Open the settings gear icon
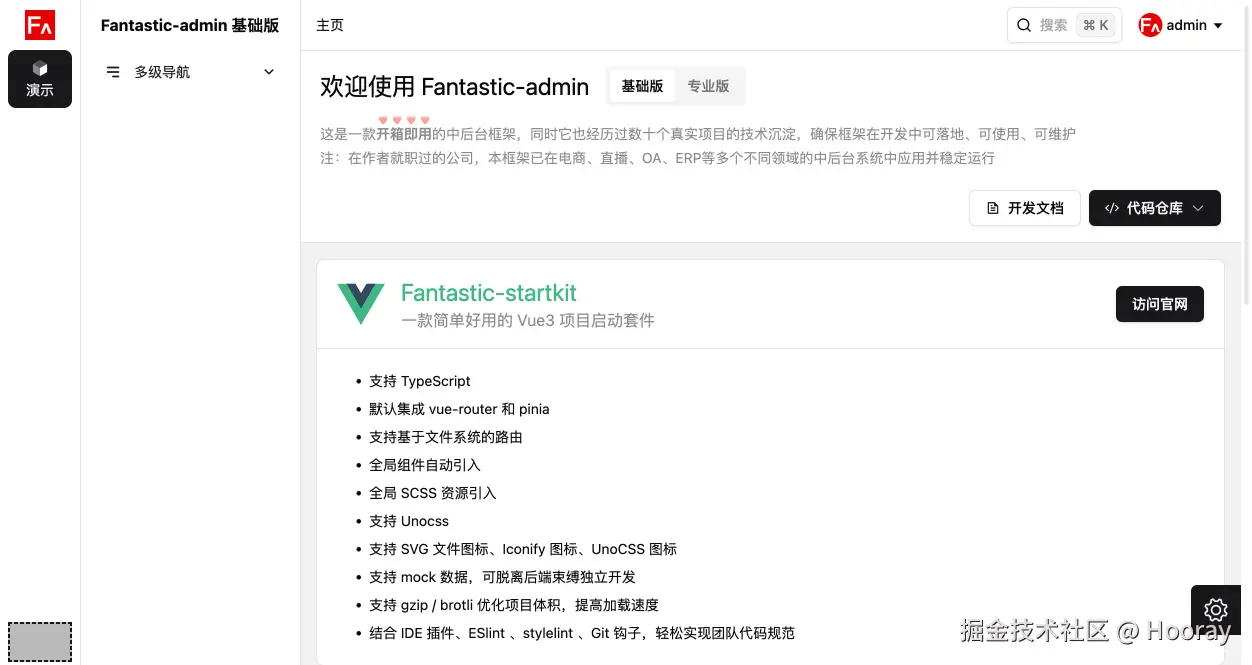The width and height of the screenshot is (1252, 665). [x=1216, y=609]
